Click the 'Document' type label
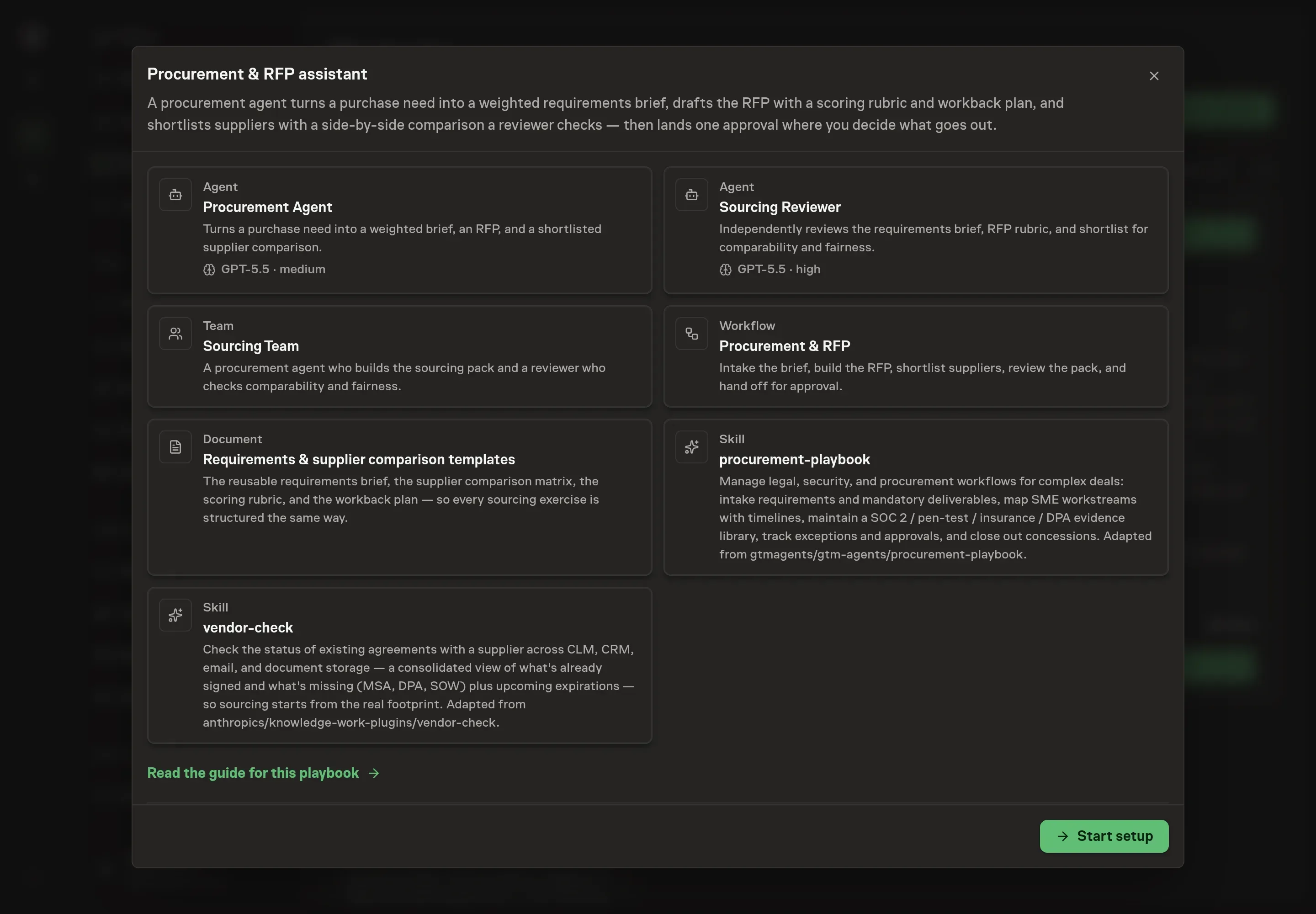Viewport: 1316px width, 914px height. pos(233,439)
